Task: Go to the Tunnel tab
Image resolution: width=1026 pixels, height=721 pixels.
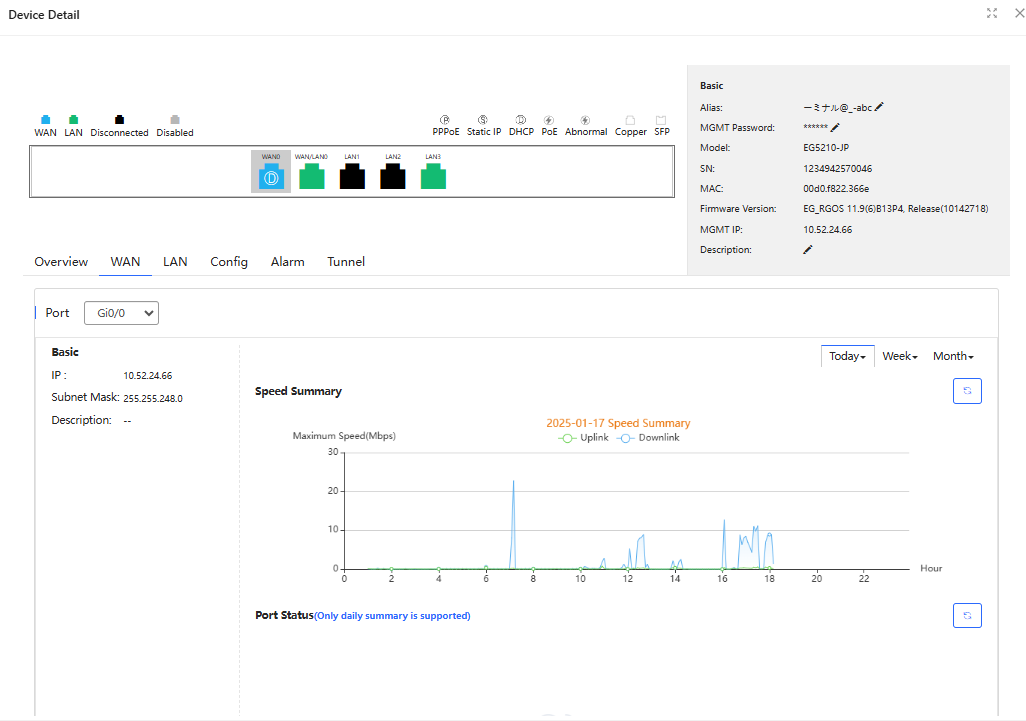Action: 346,262
